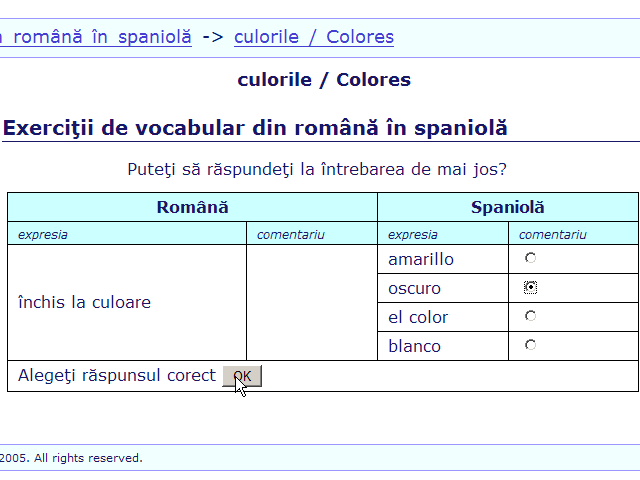Viewport: 640px width, 480px height.
Task: Open the culorile / Colores breadcrumb link
Action: tap(314, 37)
